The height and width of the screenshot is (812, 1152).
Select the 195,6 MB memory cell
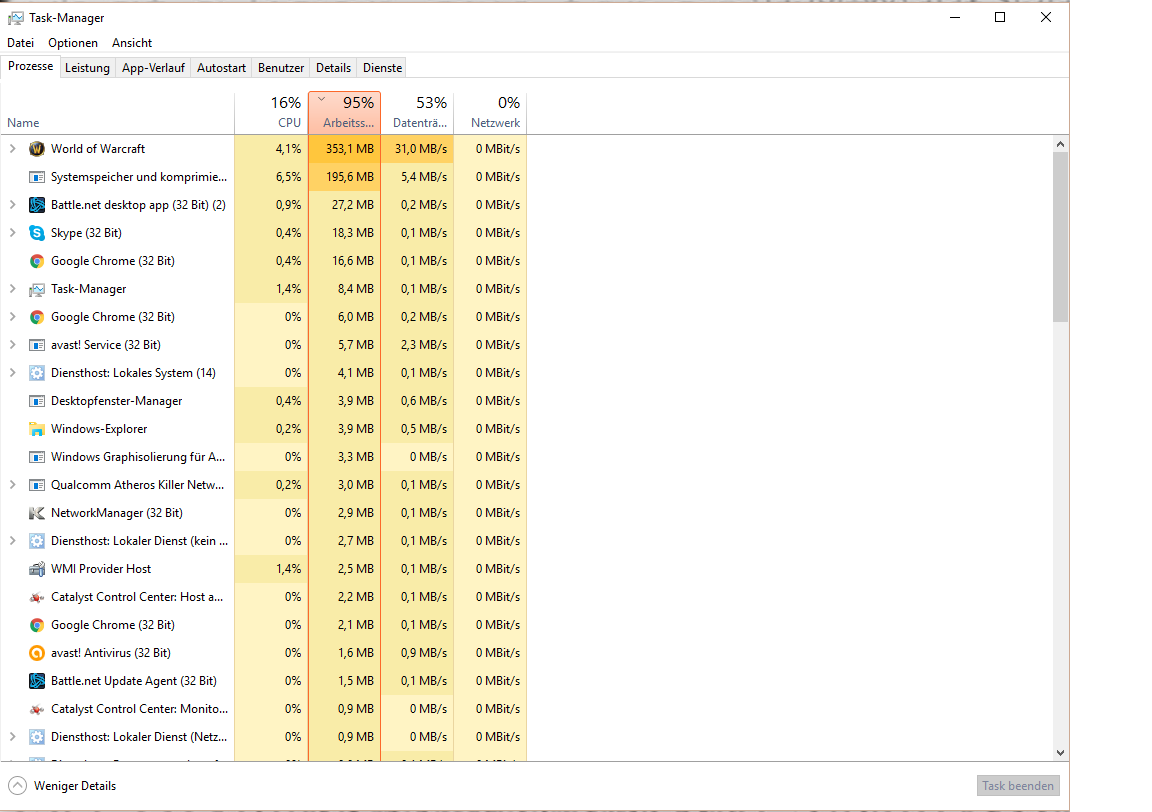(345, 176)
